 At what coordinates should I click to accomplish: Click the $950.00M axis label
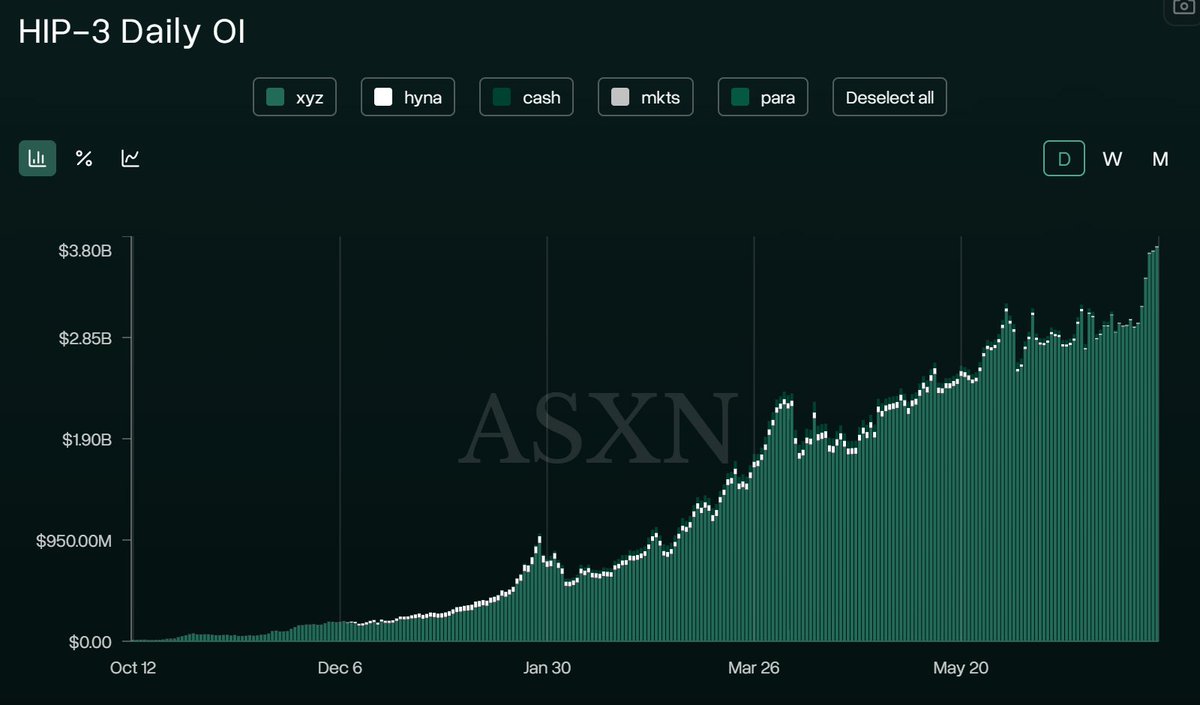pos(74,541)
